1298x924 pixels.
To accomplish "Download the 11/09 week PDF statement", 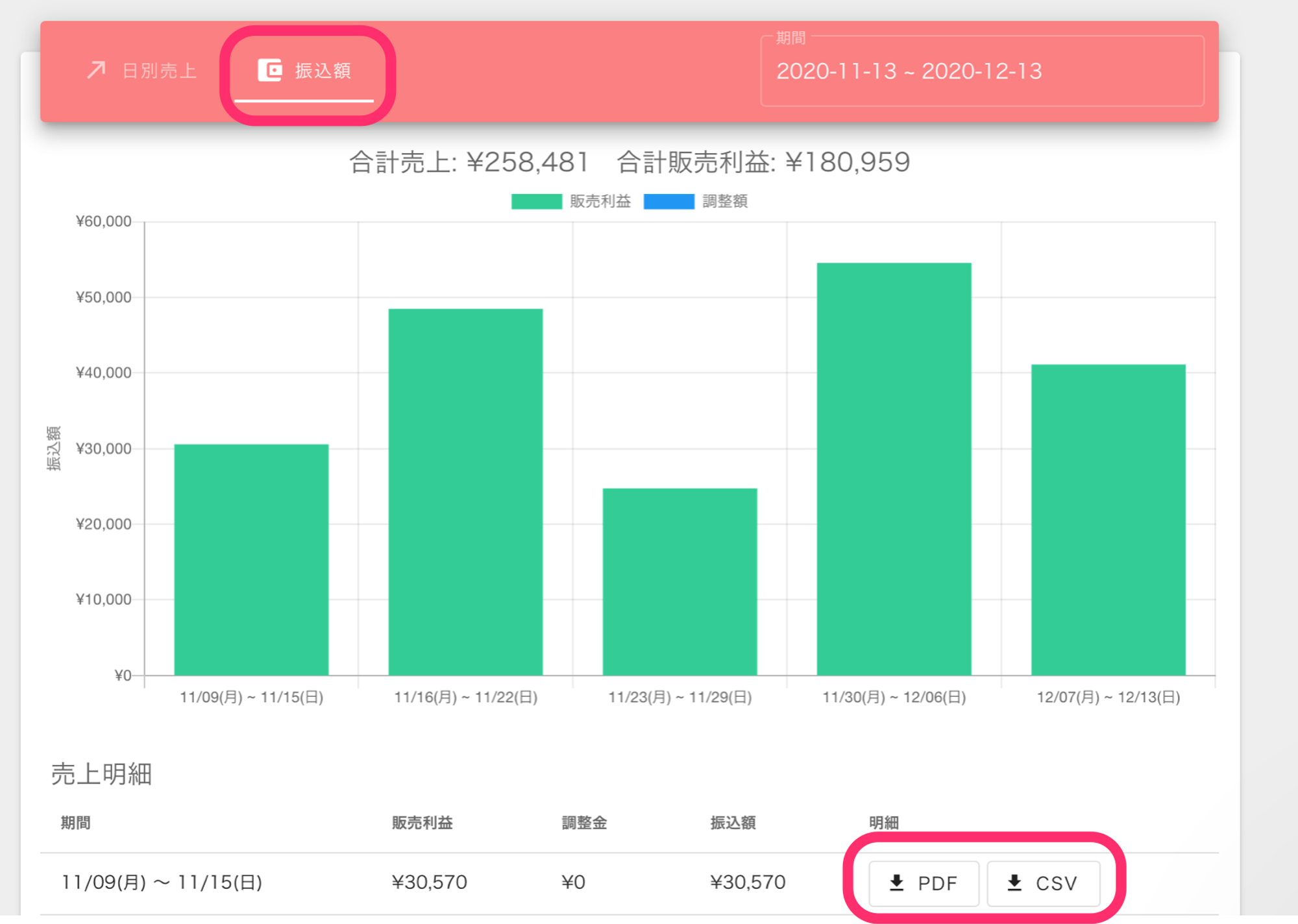I will [923, 883].
